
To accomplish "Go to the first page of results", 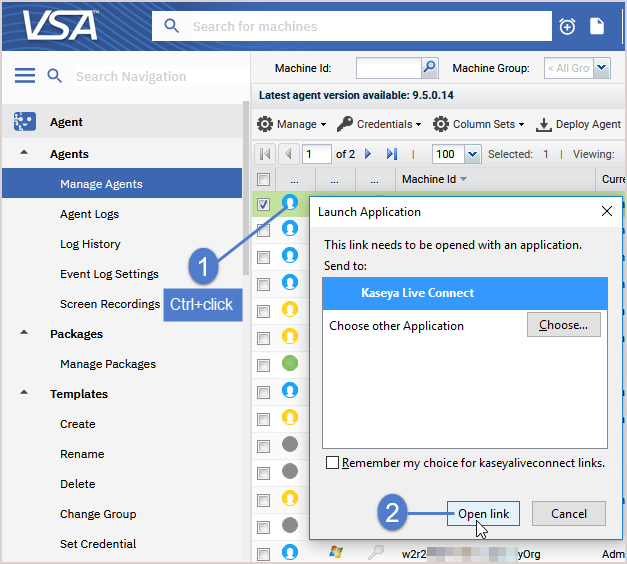I will pyautogui.click(x=265, y=154).
